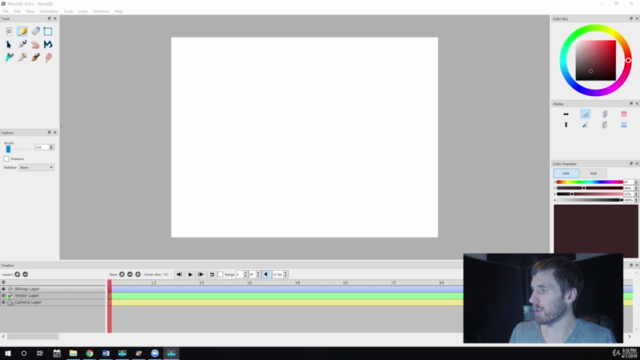Open the Help menu
640x360 pixels.
119,11
